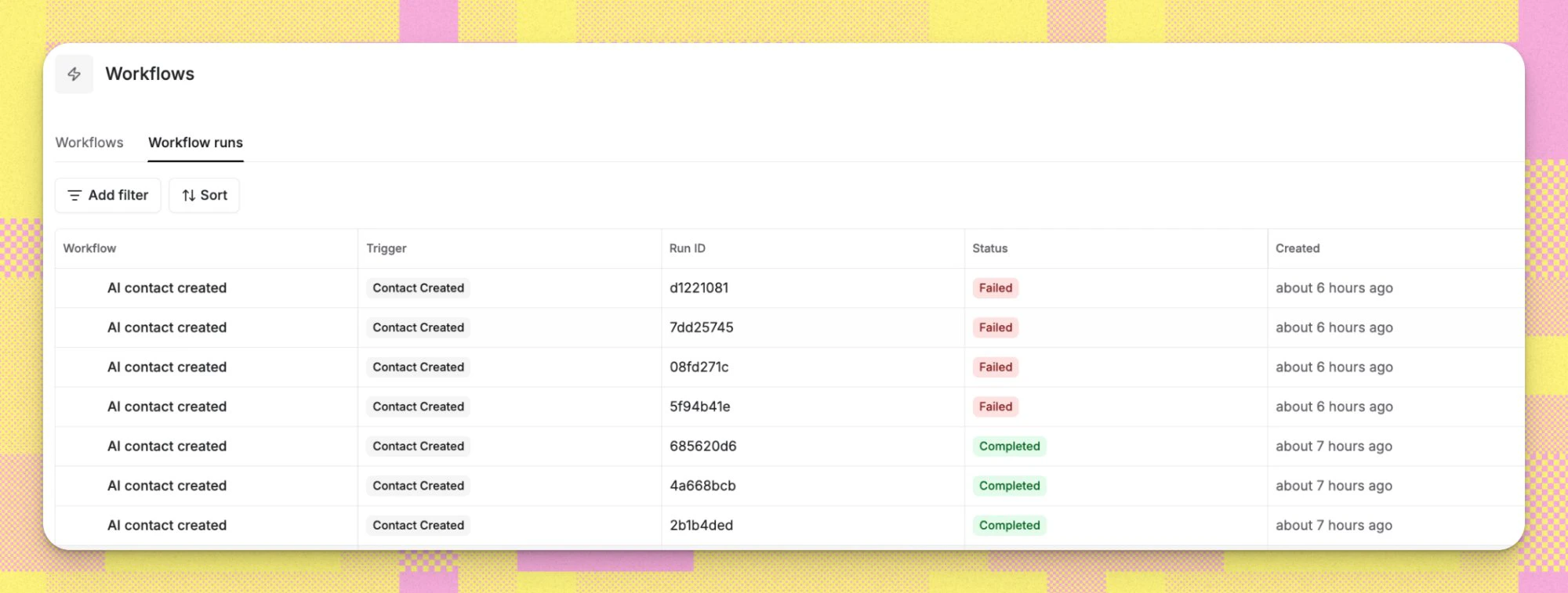Click created time for run 4a668bcb

1334,486
